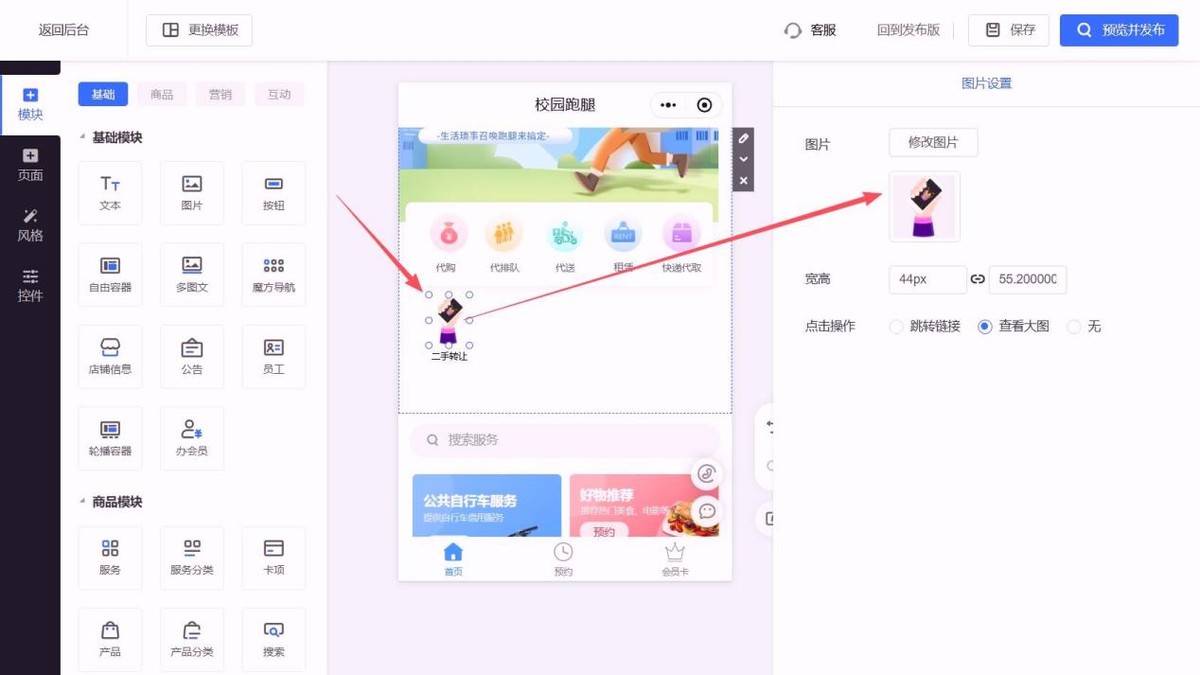Viewport: 1200px width, 675px height.
Task: Switch to the 互动 tab
Action: coord(279,95)
